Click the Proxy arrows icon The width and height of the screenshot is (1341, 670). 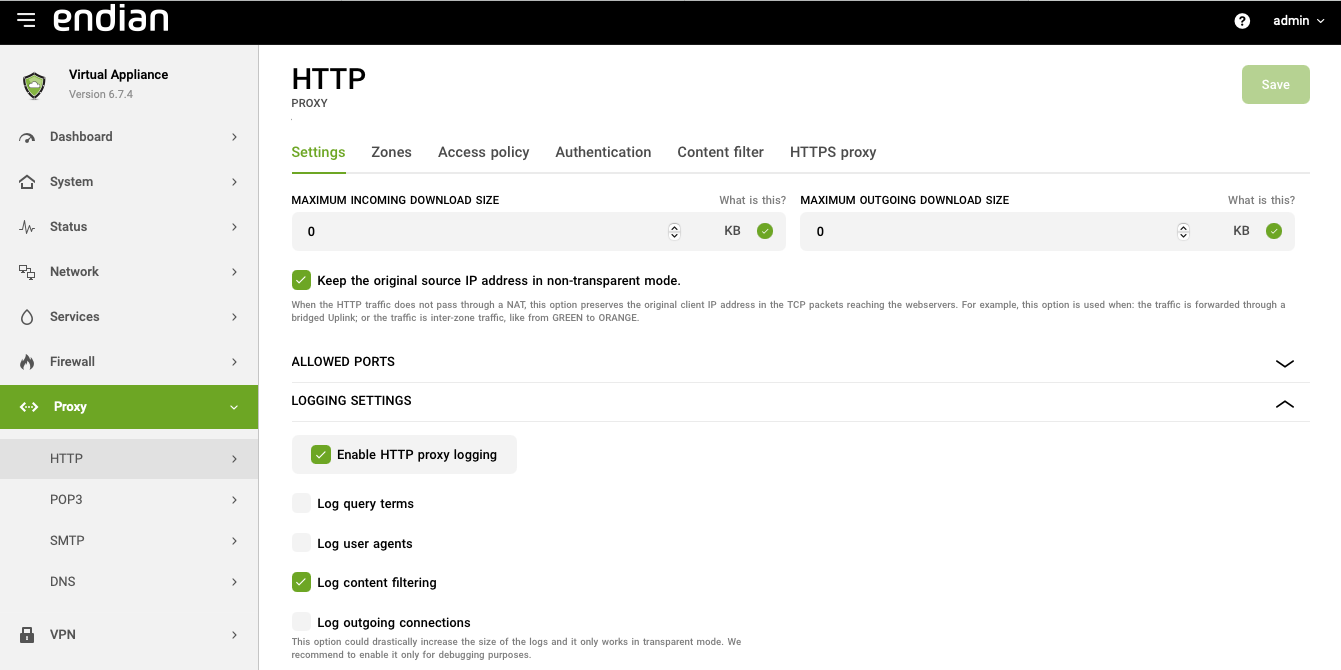[29, 407]
